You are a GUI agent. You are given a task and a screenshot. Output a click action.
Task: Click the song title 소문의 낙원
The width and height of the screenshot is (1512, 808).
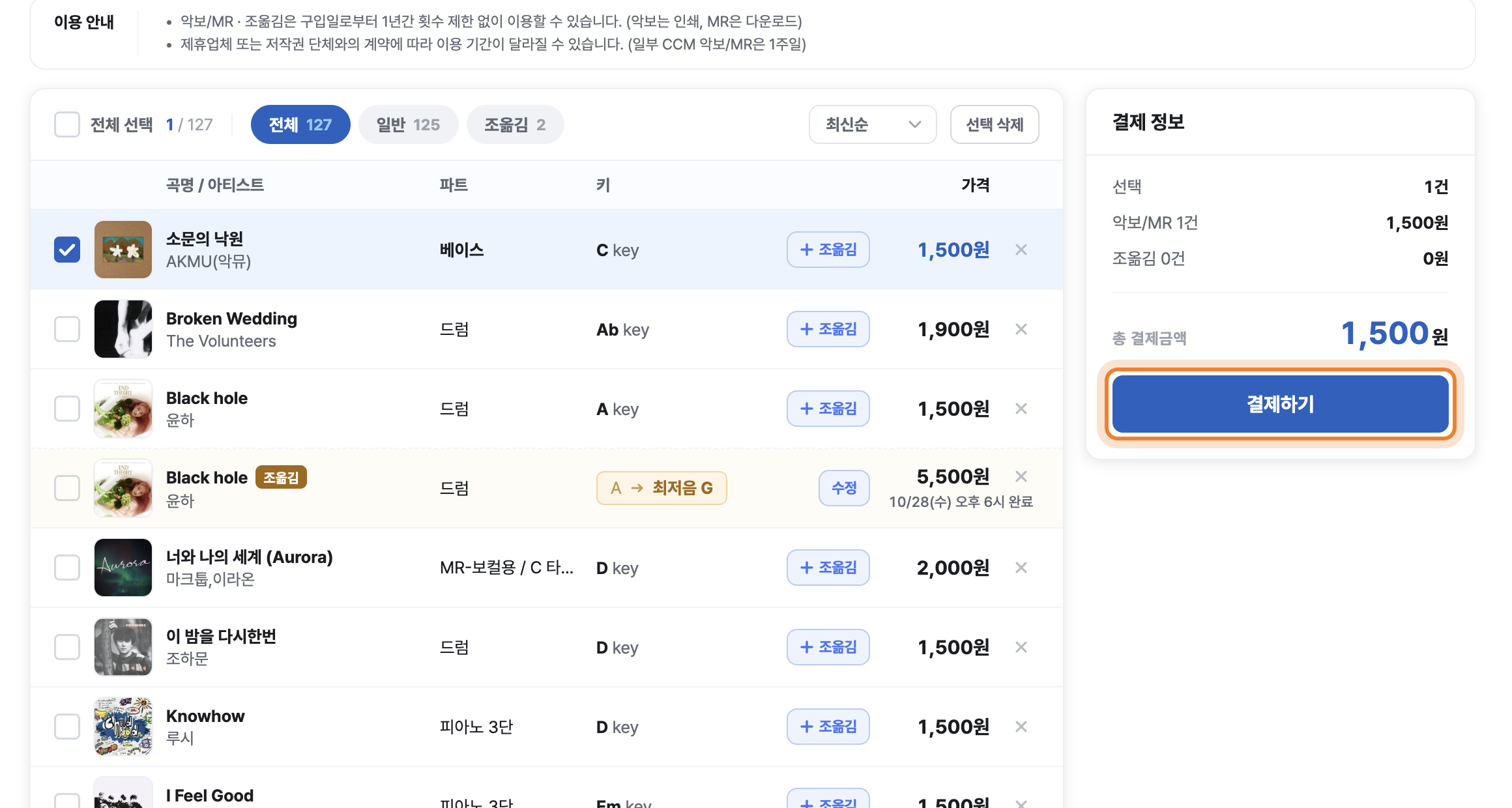(205, 238)
